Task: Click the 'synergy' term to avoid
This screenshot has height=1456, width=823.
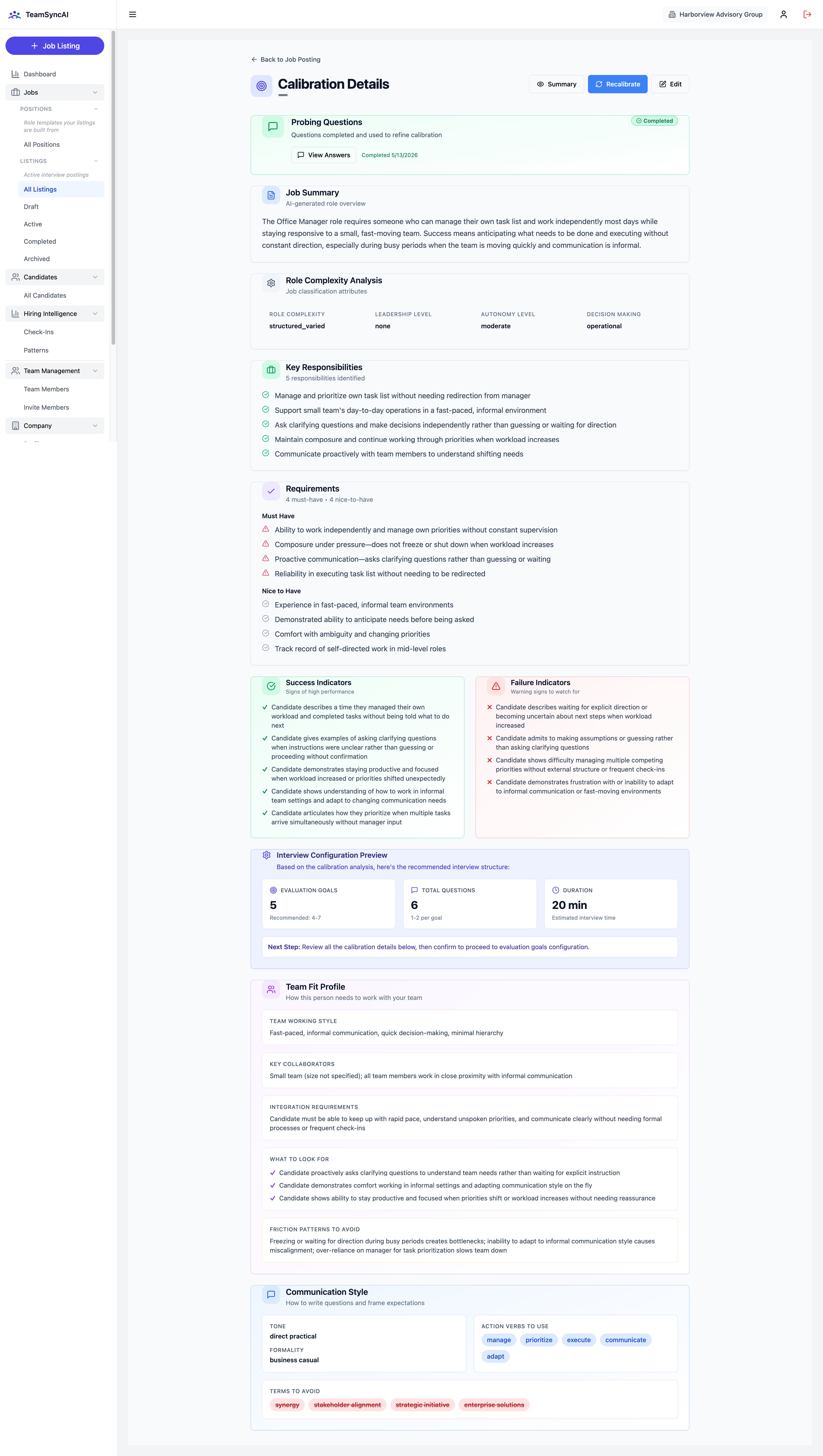Action: [x=287, y=1405]
